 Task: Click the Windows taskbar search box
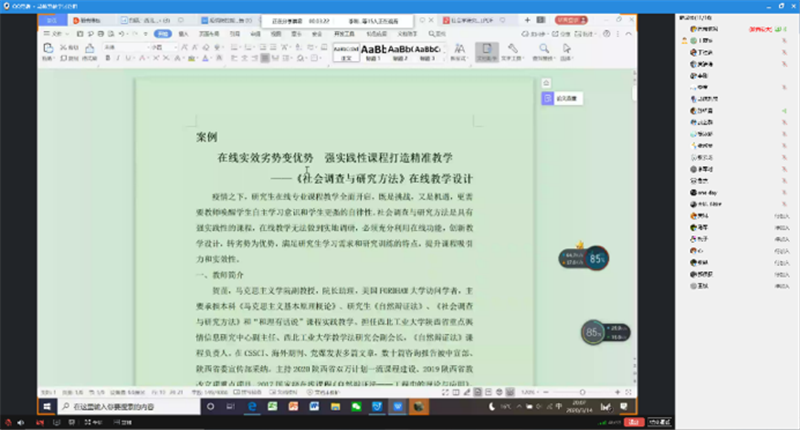pyautogui.click(x=130, y=407)
